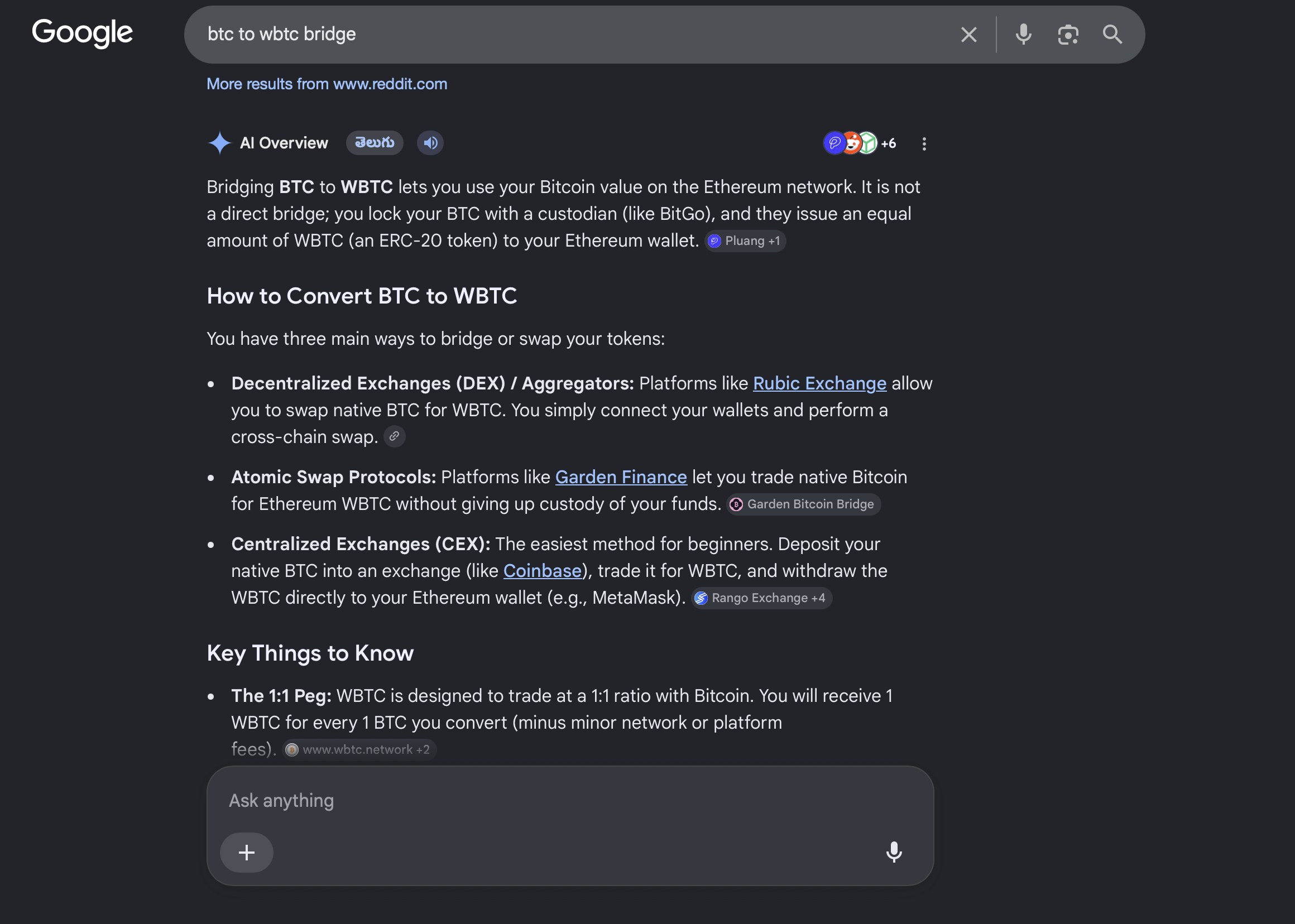1295x924 pixels.
Task: Click the Centralized Exchanges (CEX) label
Action: click(x=361, y=544)
